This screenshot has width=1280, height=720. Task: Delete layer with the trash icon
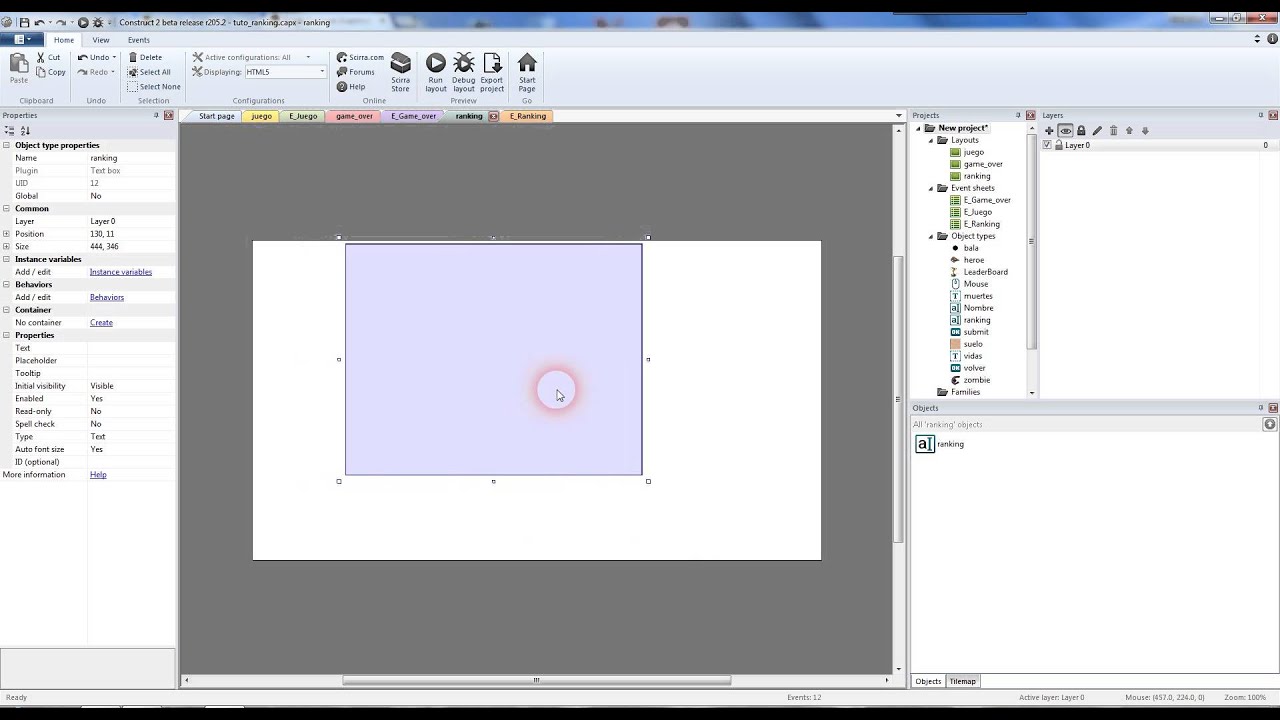click(1113, 131)
